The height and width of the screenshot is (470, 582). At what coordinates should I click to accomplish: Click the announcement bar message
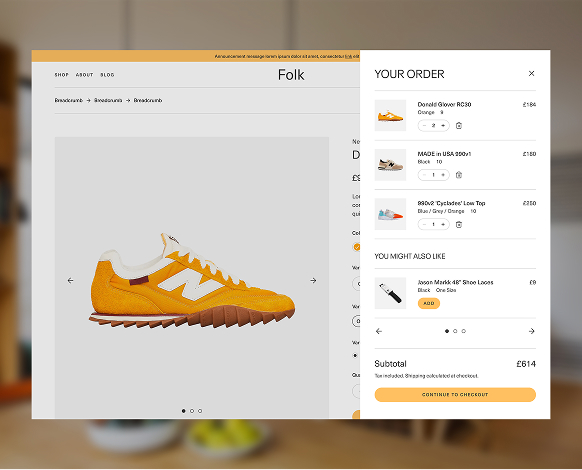click(x=287, y=56)
